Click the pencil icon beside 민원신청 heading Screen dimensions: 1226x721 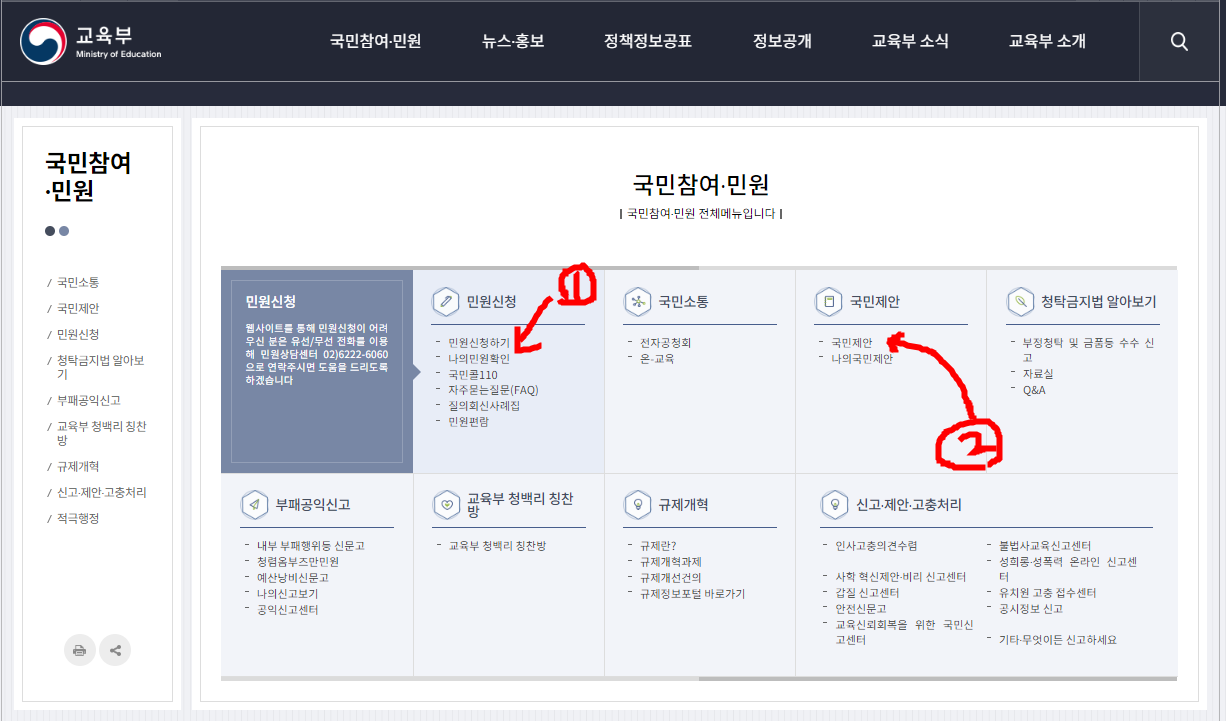pyautogui.click(x=446, y=301)
